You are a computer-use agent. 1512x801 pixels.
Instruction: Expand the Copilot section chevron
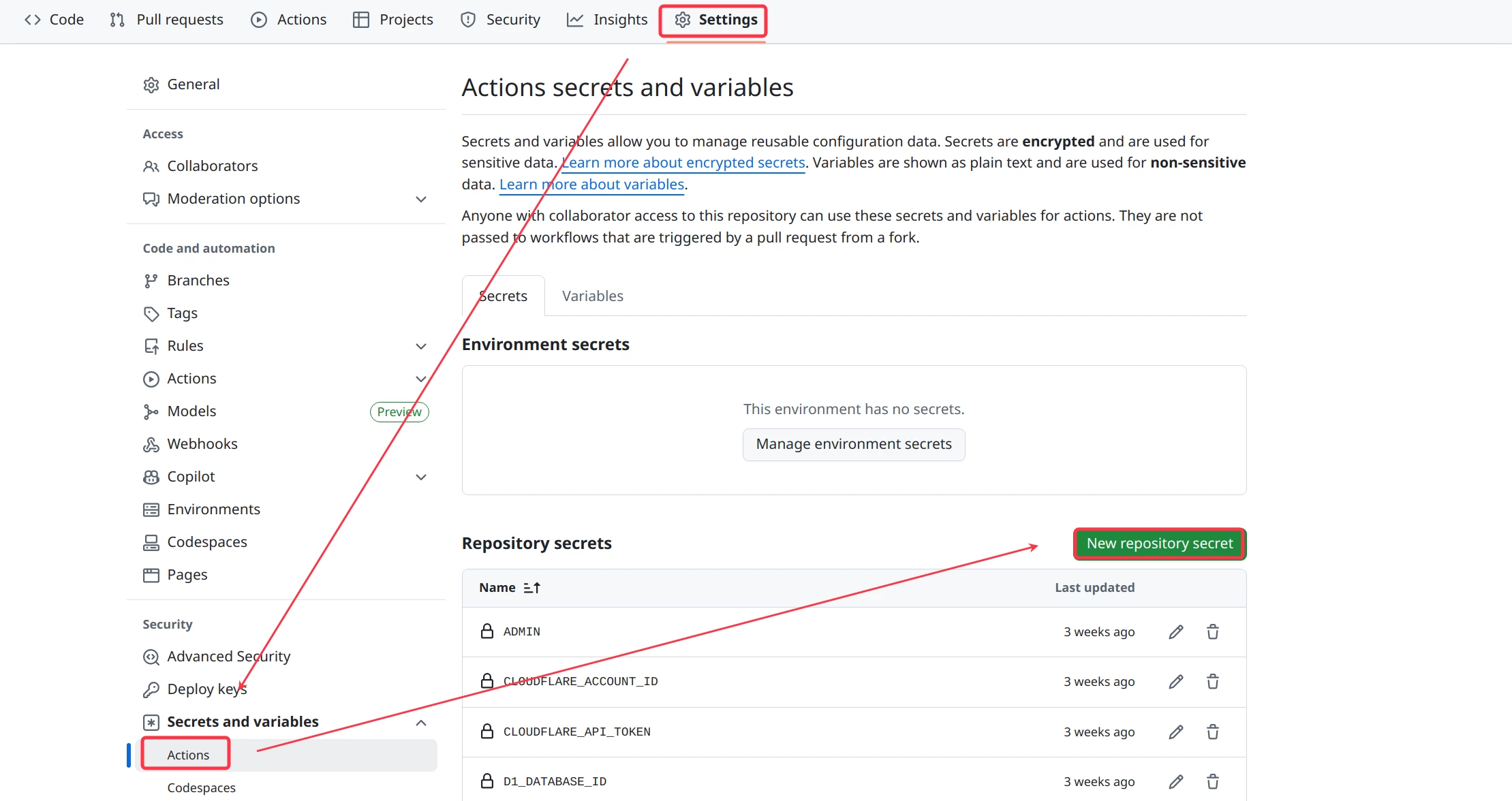(x=421, y=477)
